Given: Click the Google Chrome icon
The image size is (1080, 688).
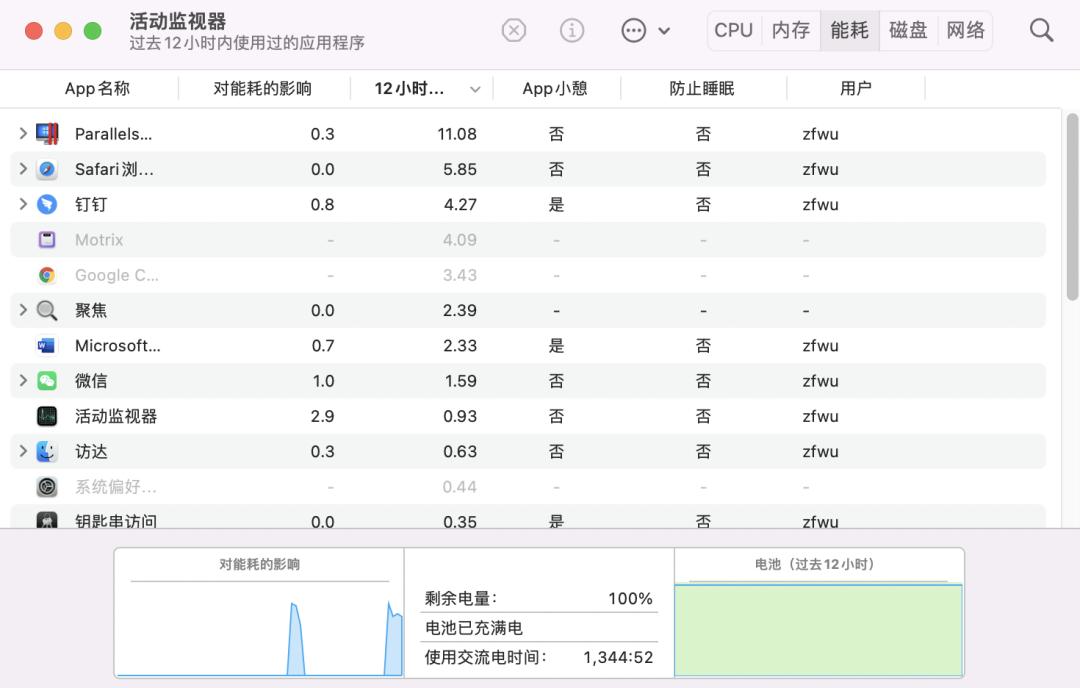Looking at the screenshot, I should pos(46,275).
